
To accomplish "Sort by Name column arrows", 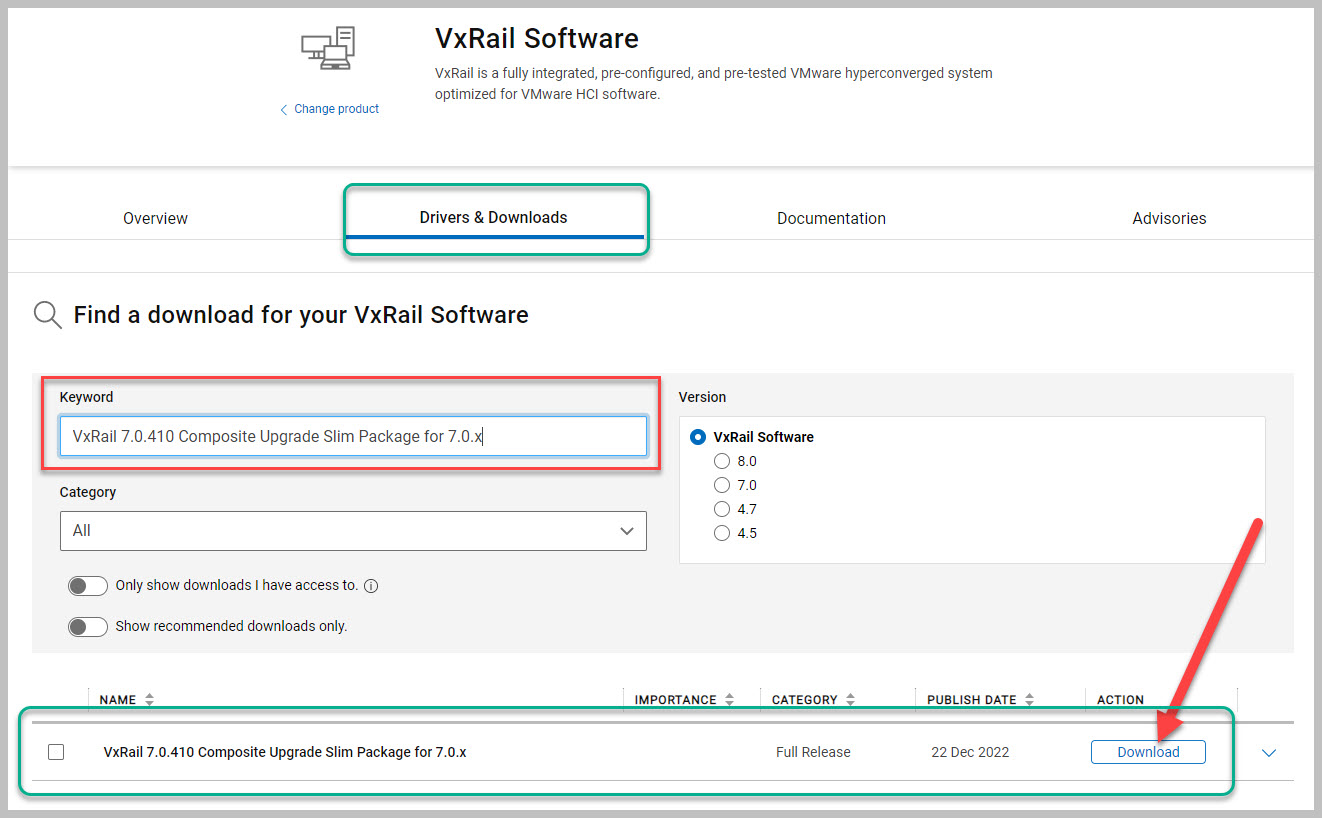I will (x=149, y=700).
